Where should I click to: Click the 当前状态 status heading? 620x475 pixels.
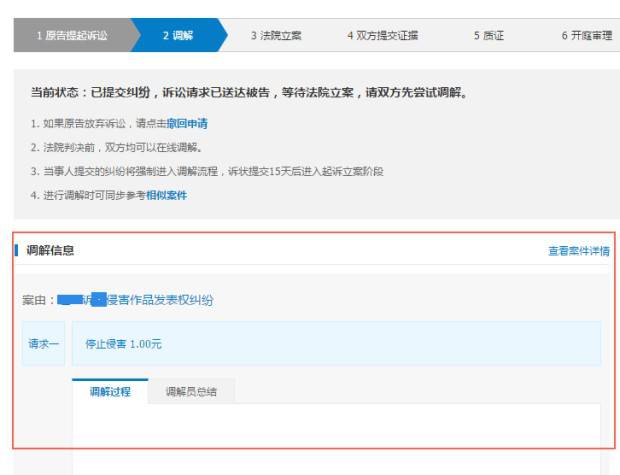tap(249, 93)
